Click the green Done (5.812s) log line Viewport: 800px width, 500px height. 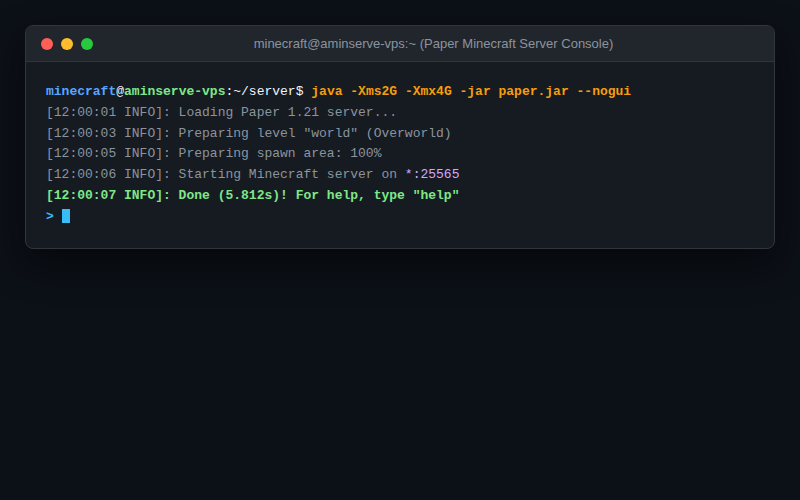click(253, 195)
